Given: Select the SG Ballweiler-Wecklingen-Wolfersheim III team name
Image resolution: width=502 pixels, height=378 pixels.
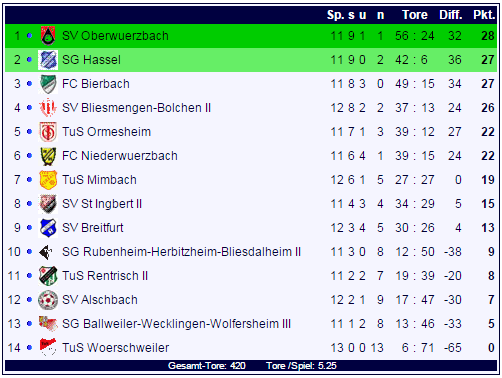Looking at the screenshot, I should pos(176,324).
